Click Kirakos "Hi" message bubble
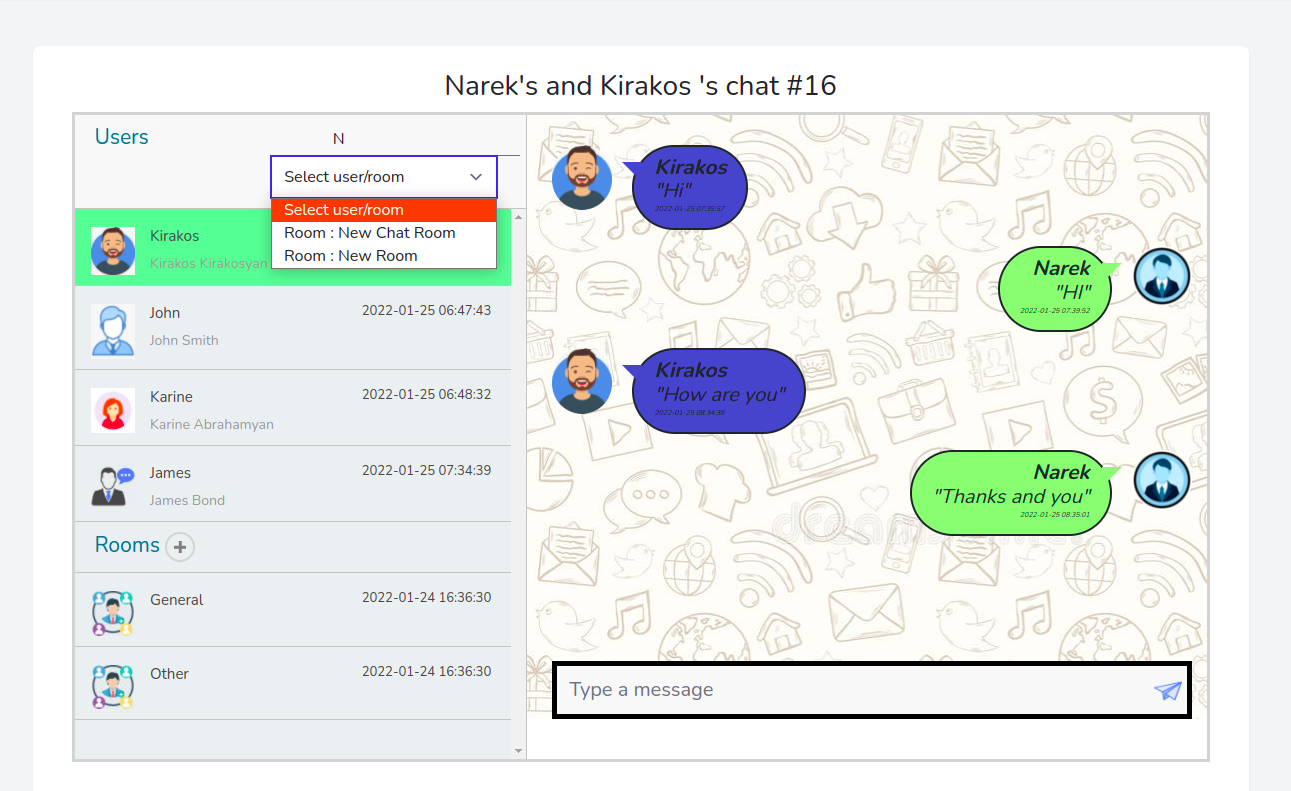 [690, 187]
